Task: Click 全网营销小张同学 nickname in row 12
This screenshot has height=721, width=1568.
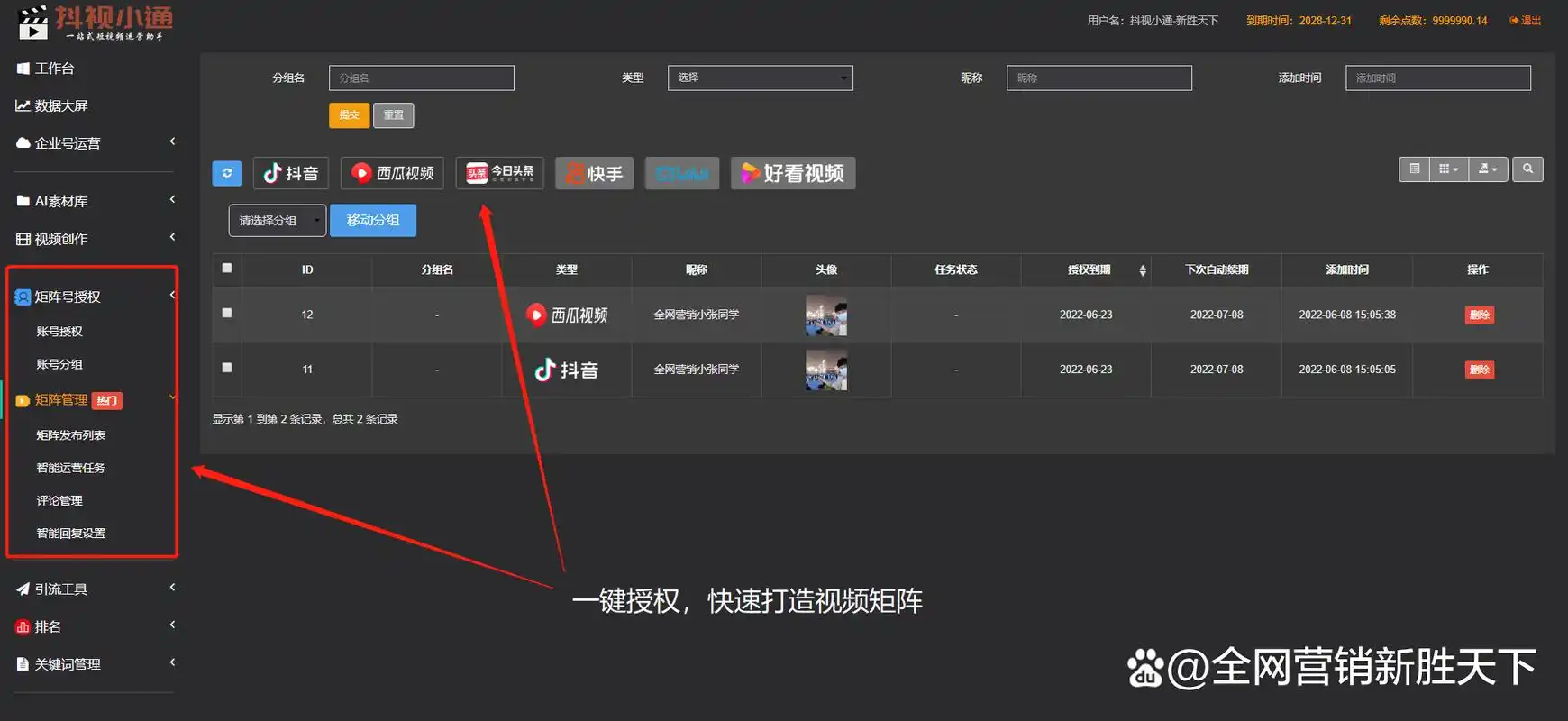Action: [697, 315]
